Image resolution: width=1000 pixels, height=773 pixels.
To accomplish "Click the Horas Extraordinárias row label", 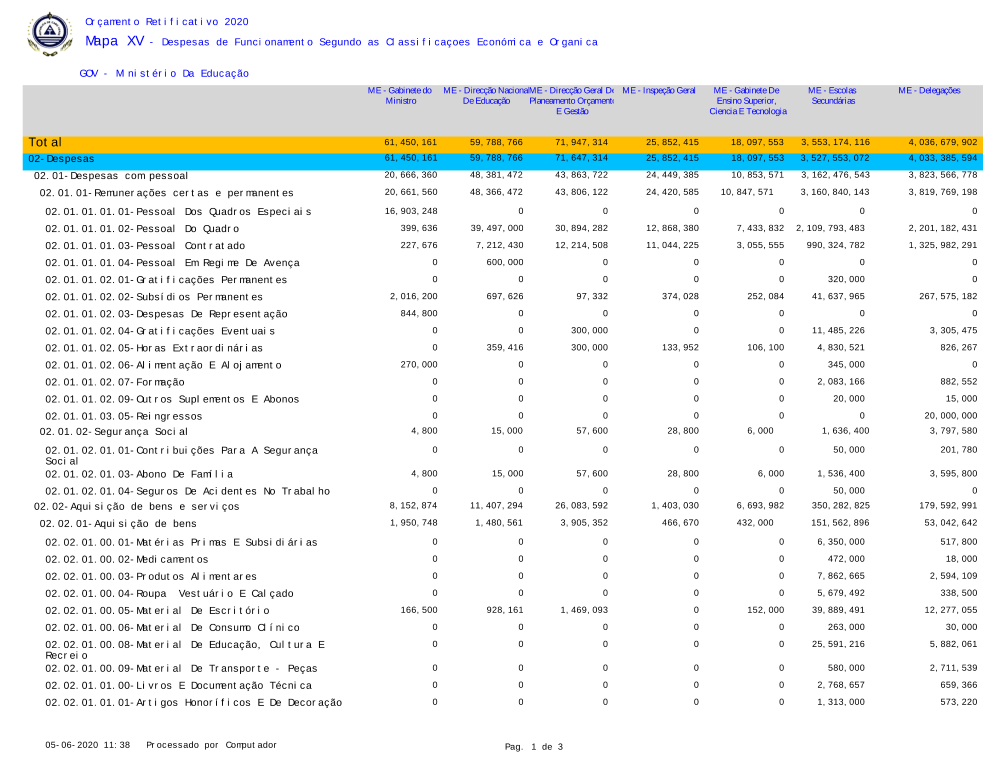I will point(153,348).
